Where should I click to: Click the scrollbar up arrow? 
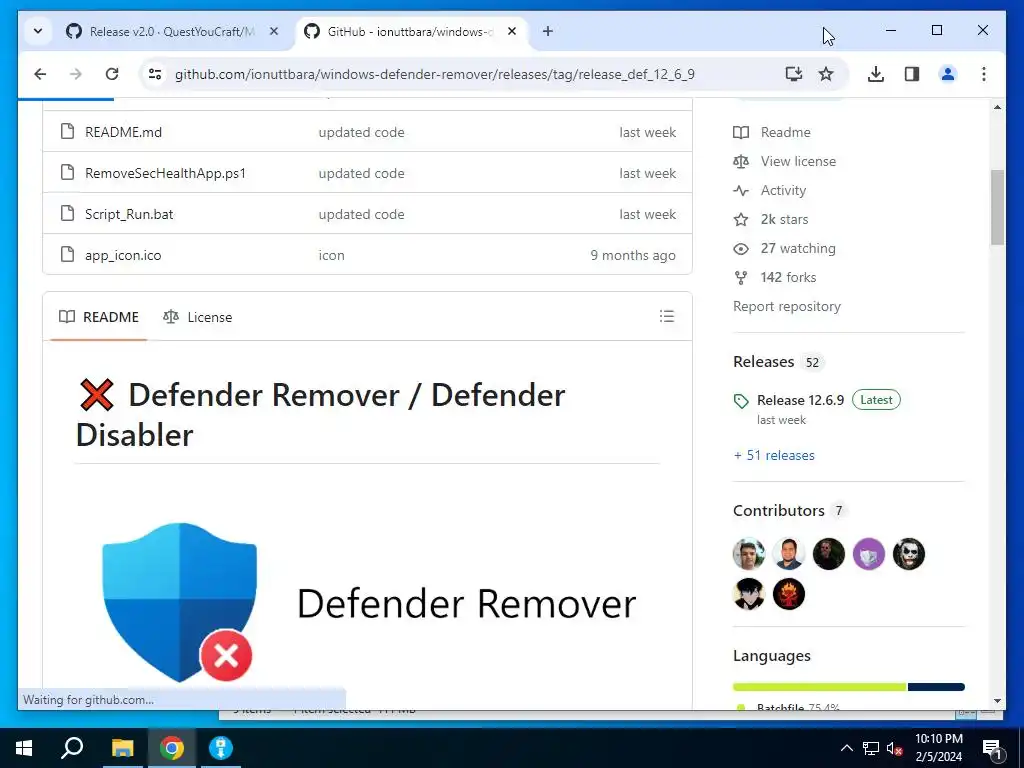coord(997,107)
